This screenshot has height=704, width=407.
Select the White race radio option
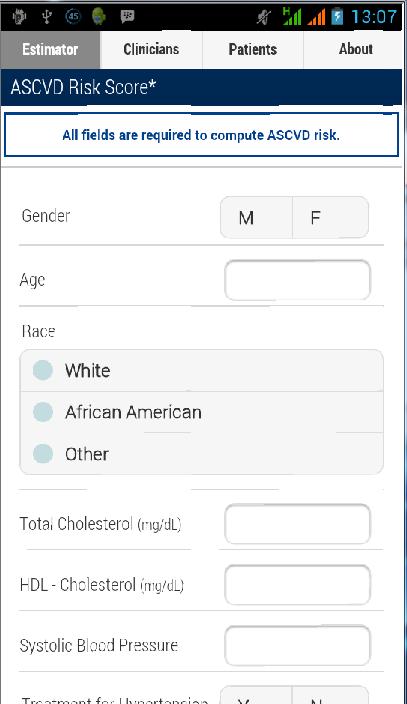tap(201, 371)
